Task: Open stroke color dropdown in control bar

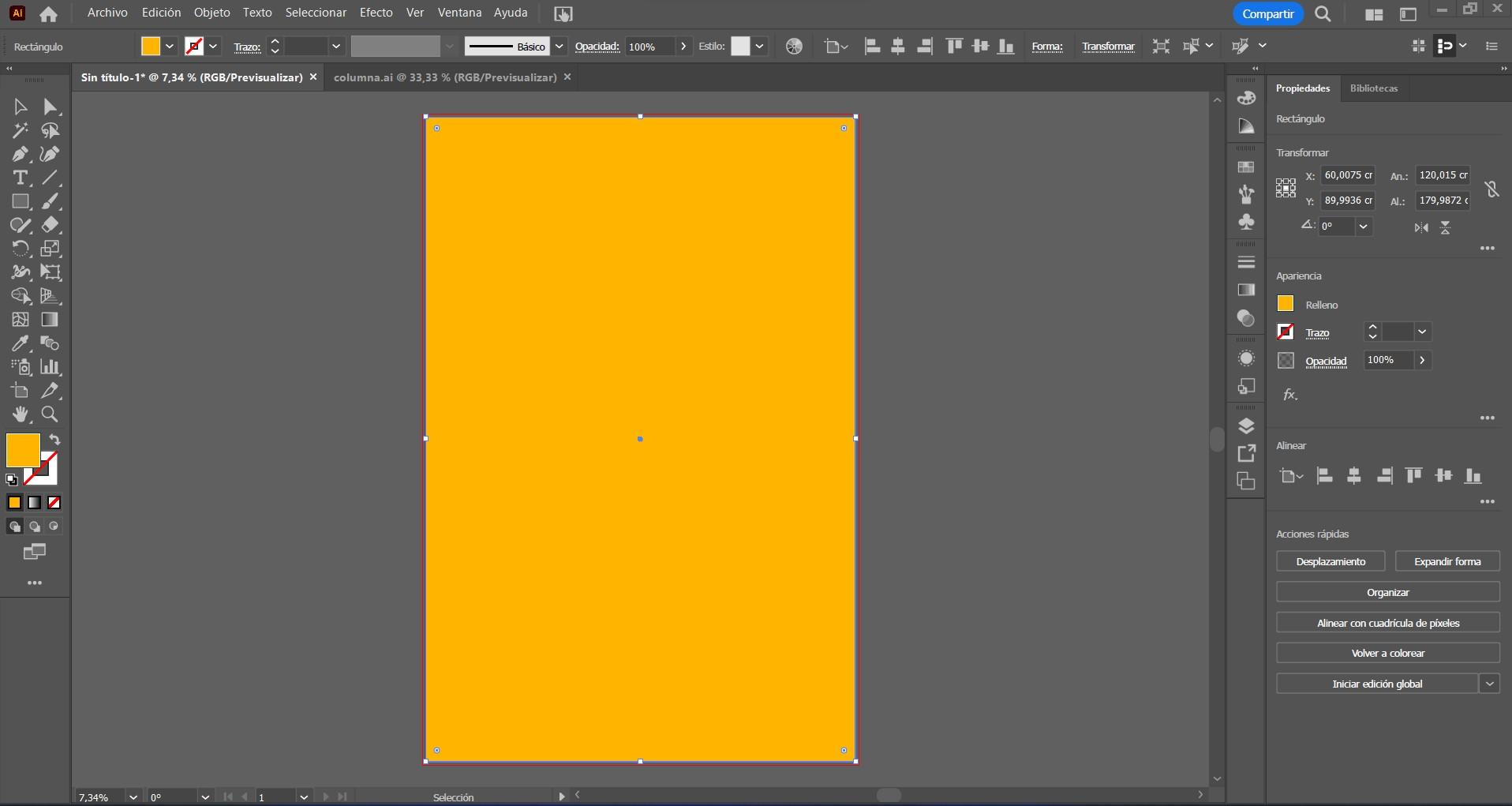Action: tap(213, 47)
